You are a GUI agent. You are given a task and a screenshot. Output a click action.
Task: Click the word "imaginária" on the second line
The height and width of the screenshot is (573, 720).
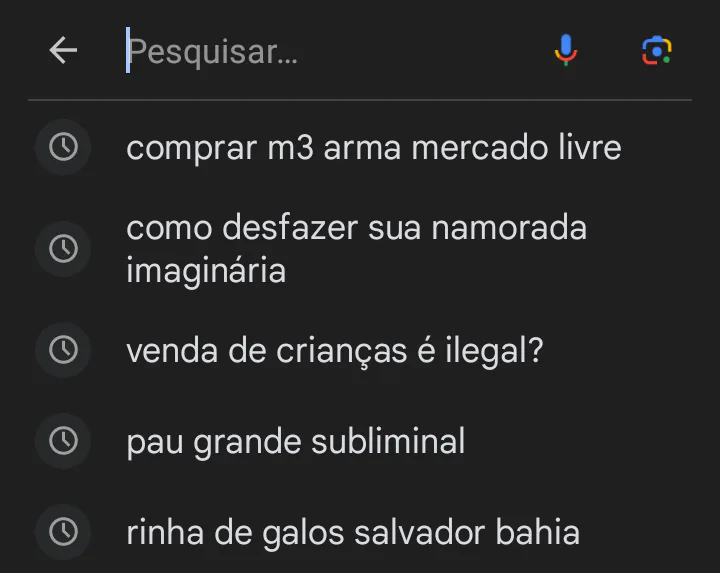click(206, 270)
